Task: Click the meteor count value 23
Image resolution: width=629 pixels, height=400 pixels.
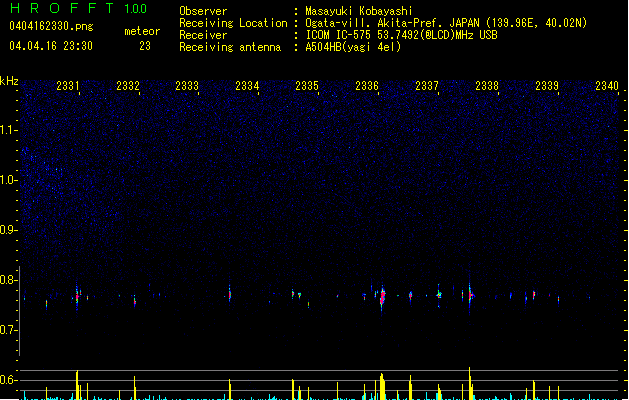Action: point(145,46)
